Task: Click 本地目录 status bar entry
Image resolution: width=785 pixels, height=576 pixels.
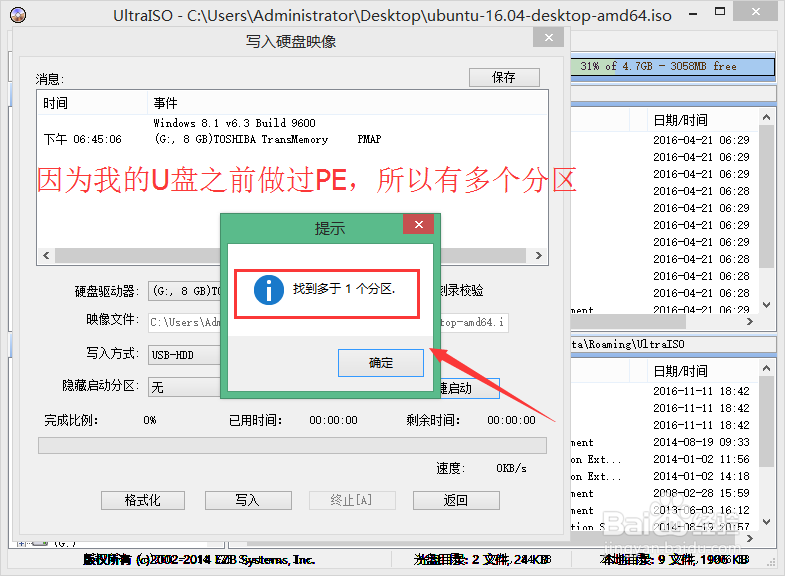Action: pyautogui.click(x=675, y=559)
